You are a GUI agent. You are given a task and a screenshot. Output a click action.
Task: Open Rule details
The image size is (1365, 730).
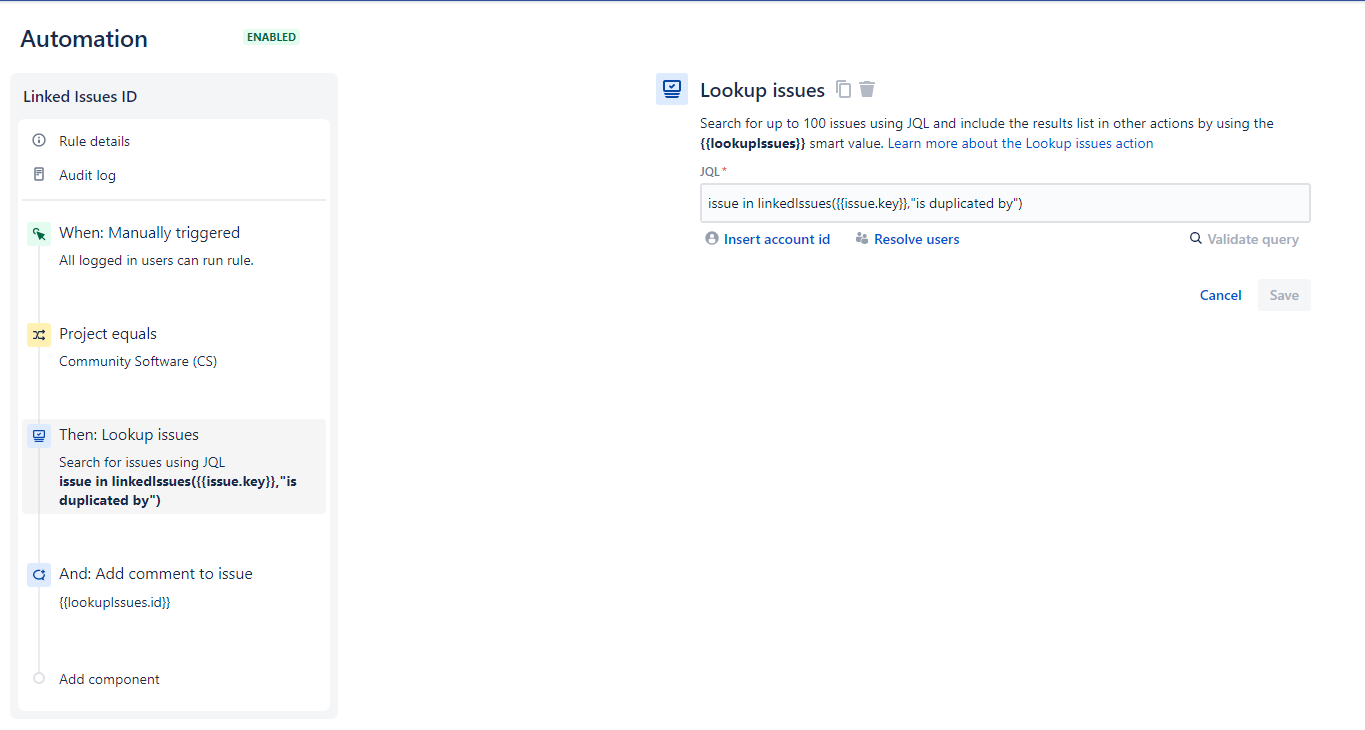[94, 141]
